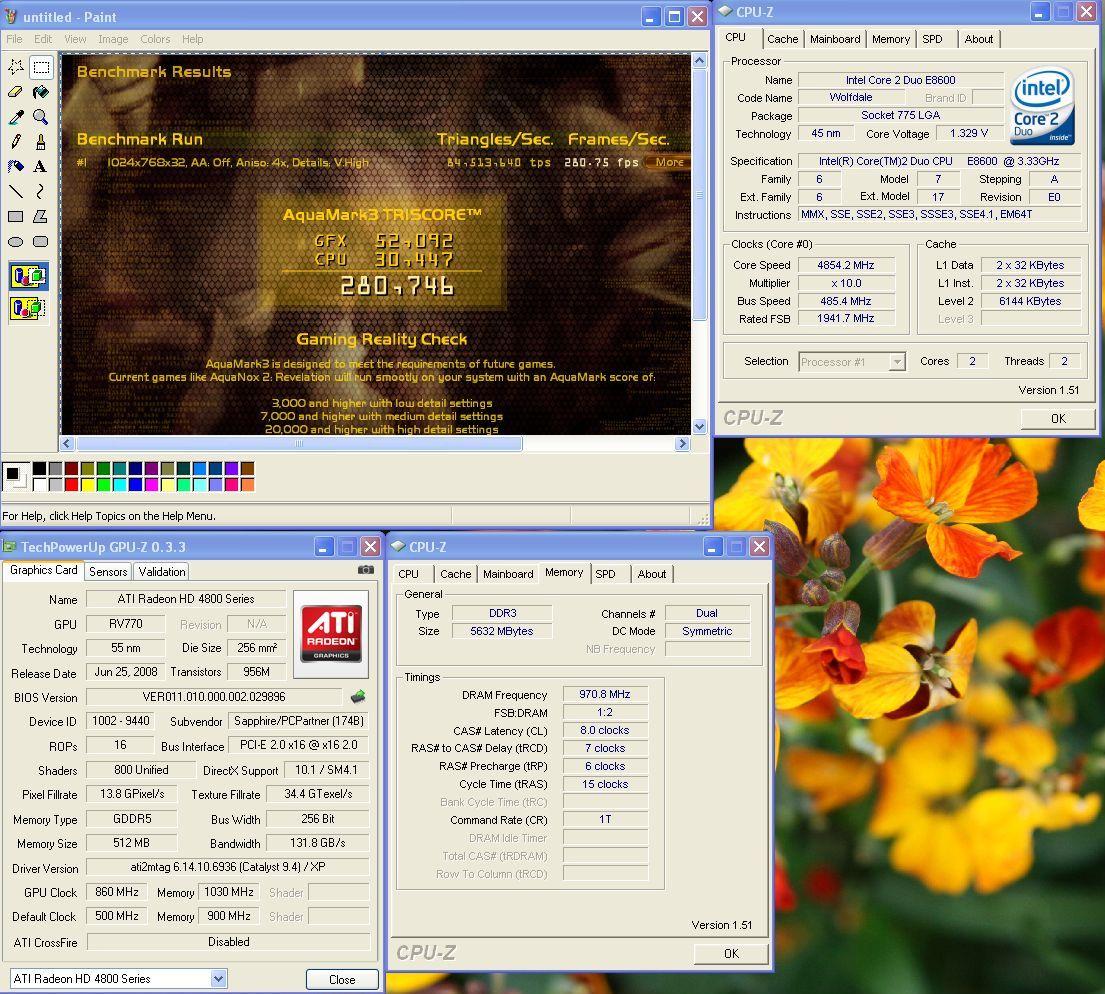Select the Text tool in Paint
The width and height of the screenshot is (1105, 994).
(x=41, y=166)
